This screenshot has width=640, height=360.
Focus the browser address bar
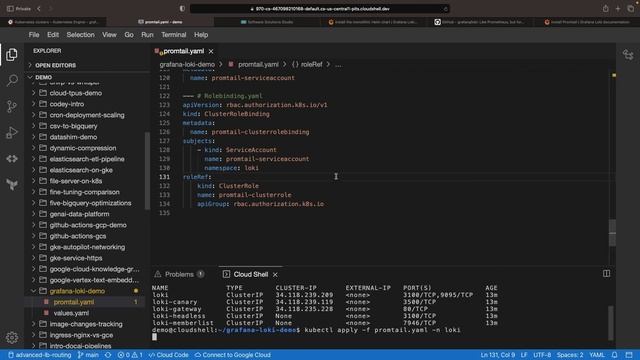pos(320,9)
